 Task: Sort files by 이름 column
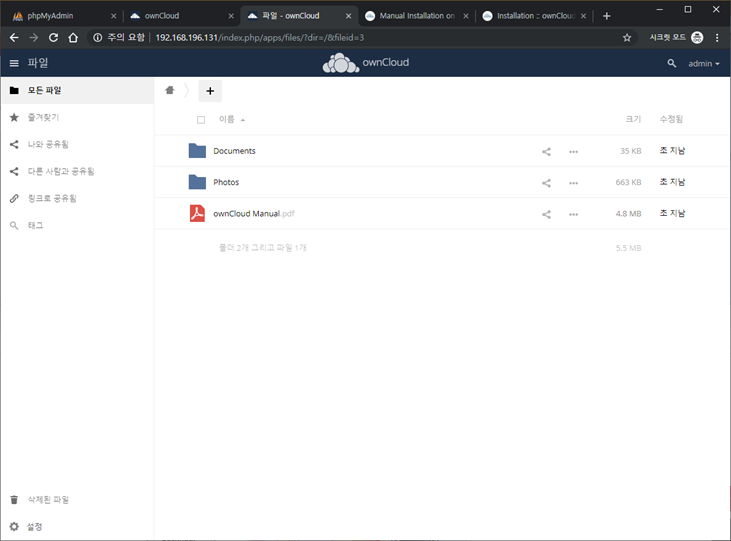[x=227, y=119]
